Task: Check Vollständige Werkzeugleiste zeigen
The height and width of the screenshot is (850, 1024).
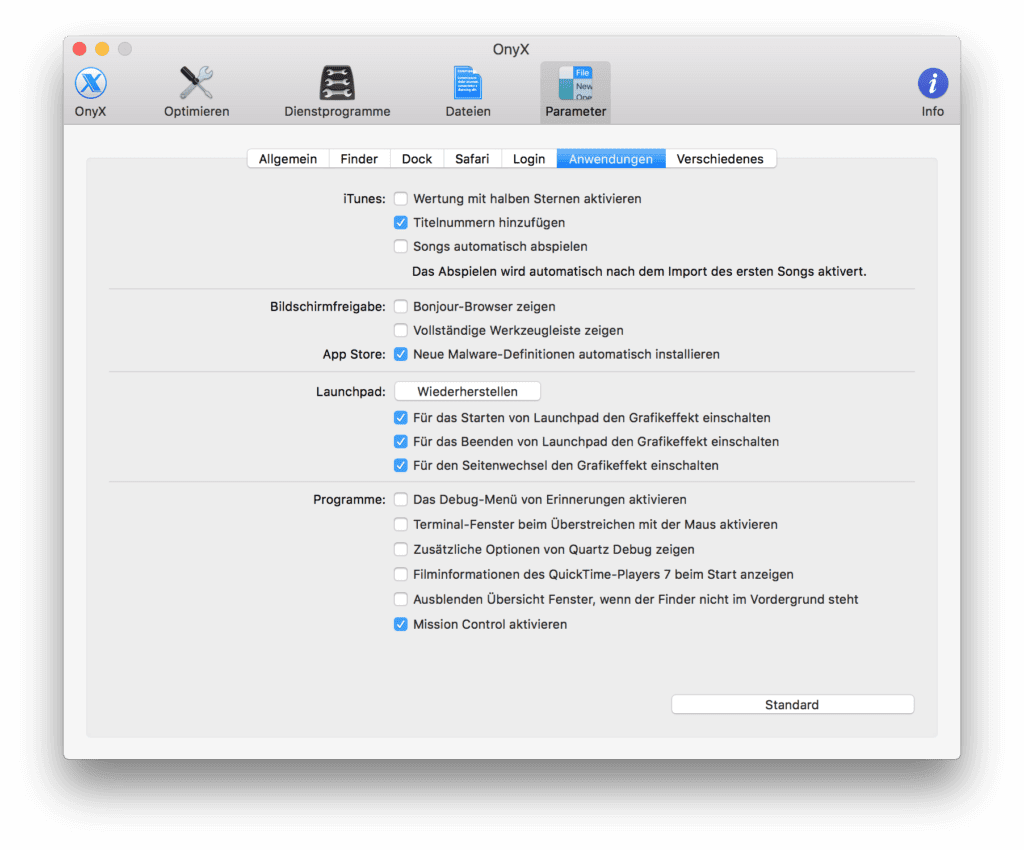Action: [x=401, y=330]
